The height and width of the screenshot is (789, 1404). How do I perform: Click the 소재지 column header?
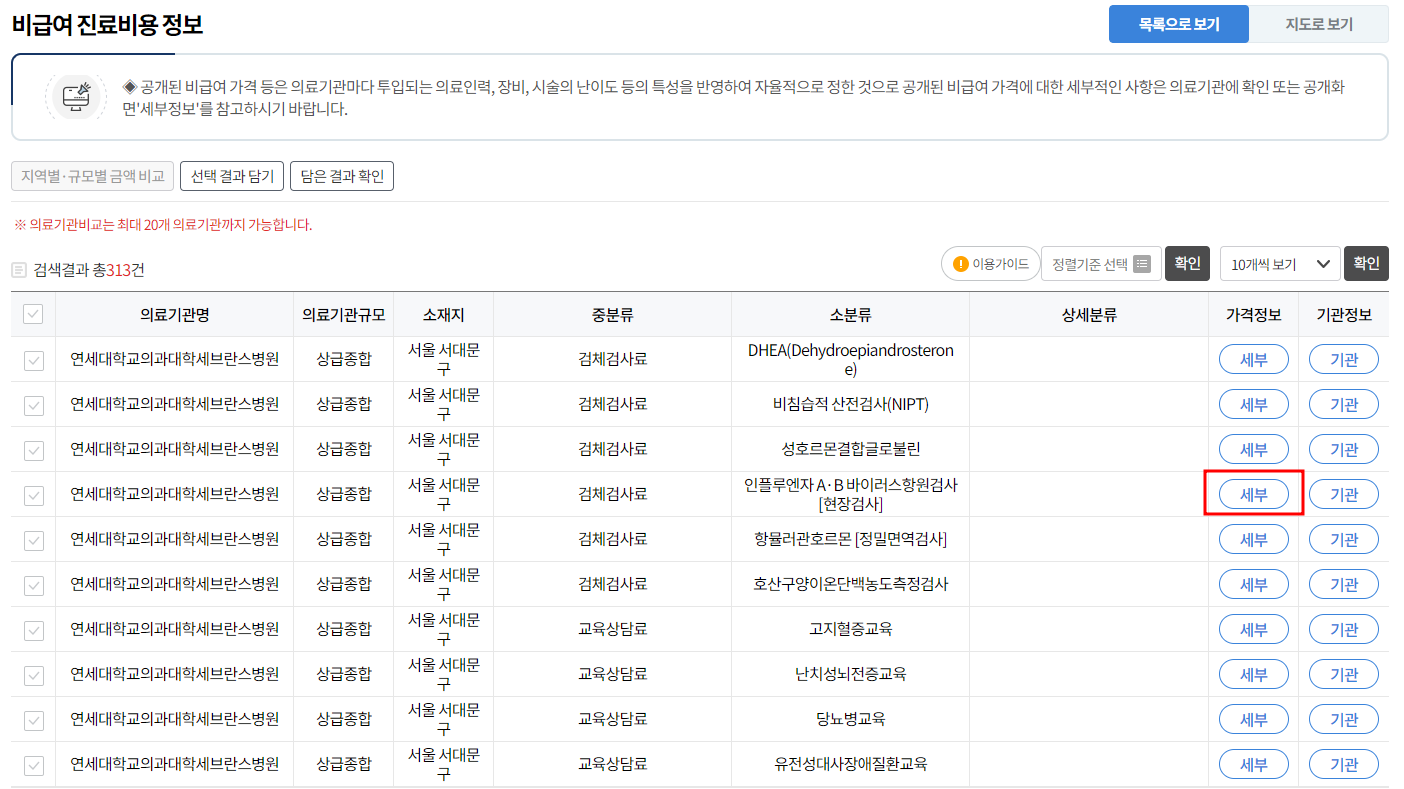coord(444,315)
